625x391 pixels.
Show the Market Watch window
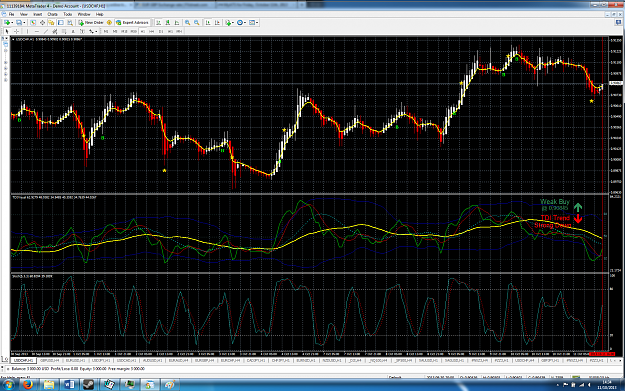tap(33, 23)
